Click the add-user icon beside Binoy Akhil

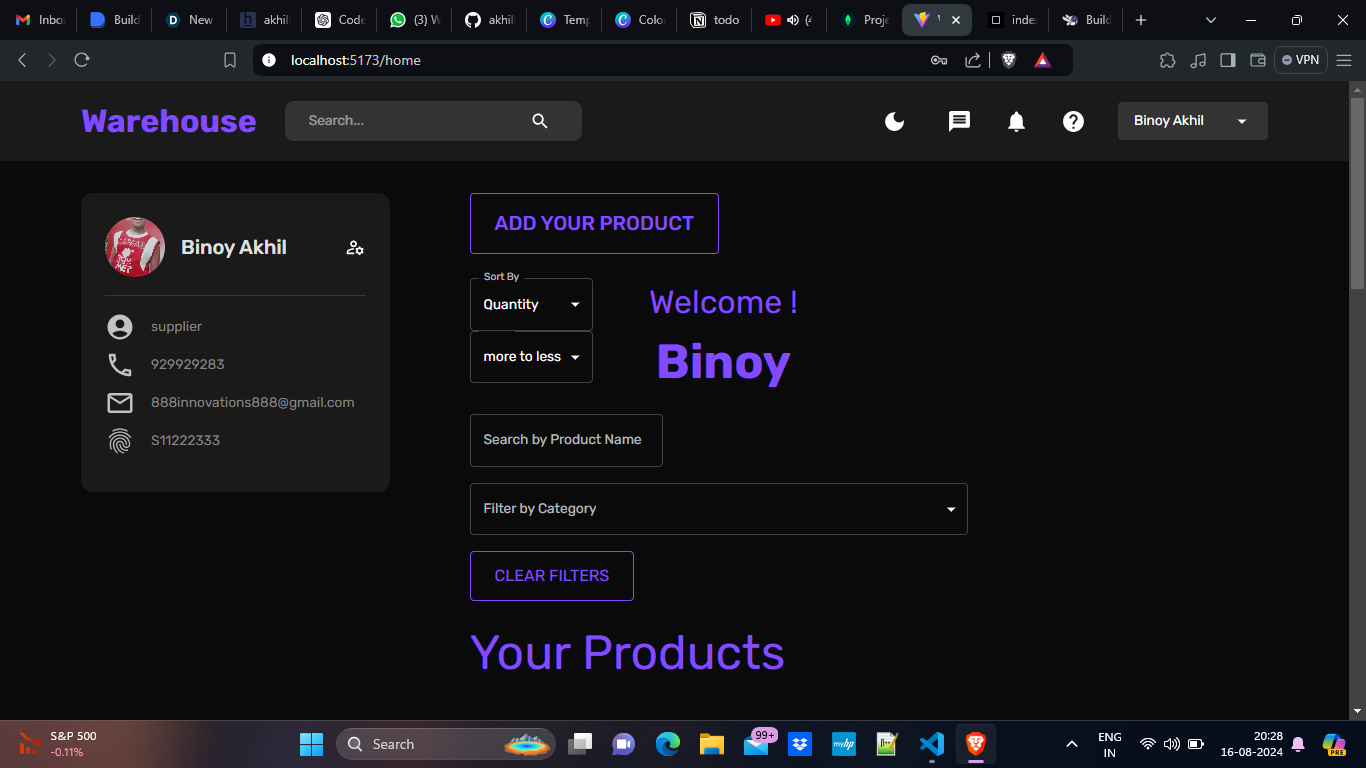point(355,247)
